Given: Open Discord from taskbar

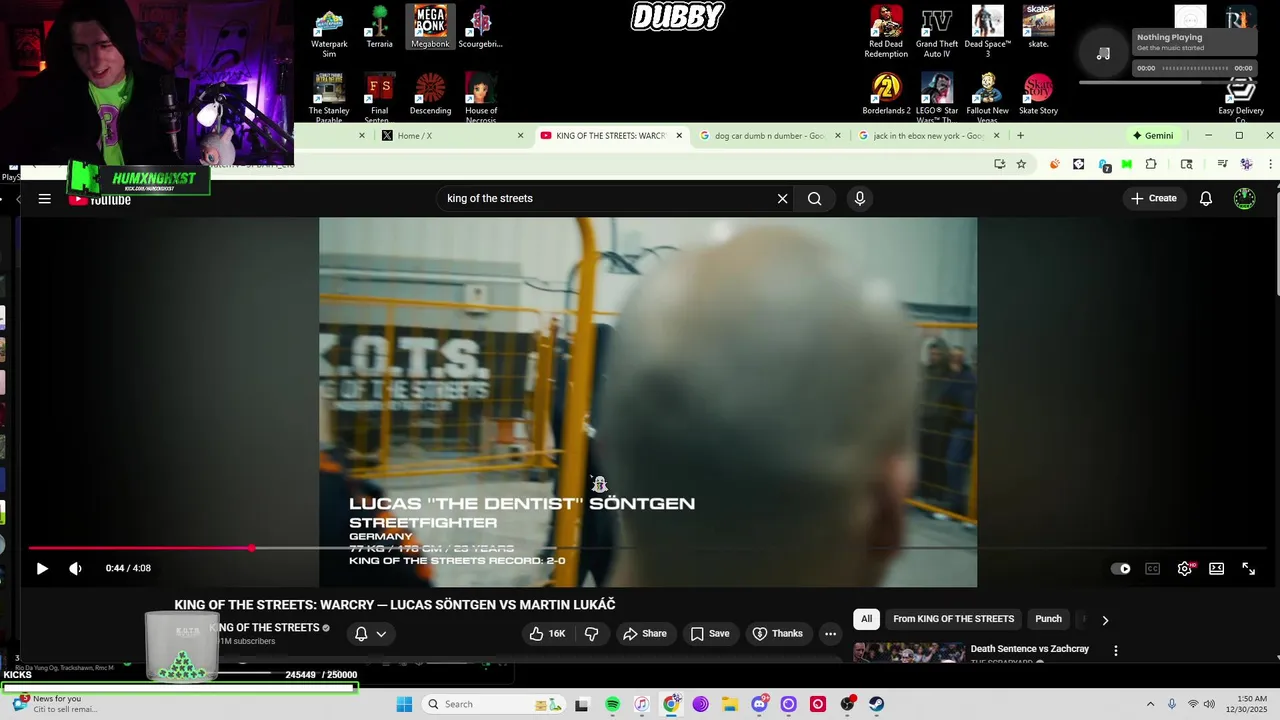Looking at the screenshot, I should coord(760,705).
